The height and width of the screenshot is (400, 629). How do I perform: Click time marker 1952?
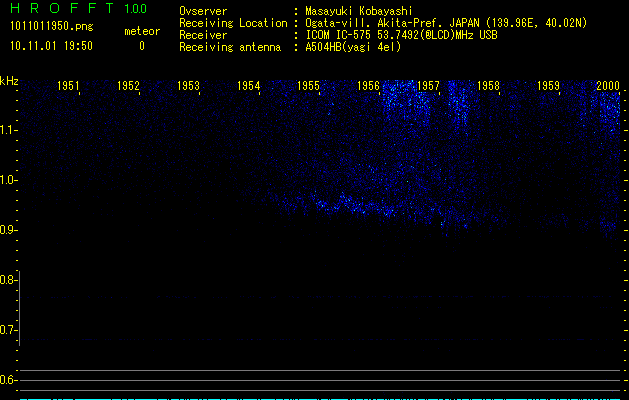click(128, 85)
